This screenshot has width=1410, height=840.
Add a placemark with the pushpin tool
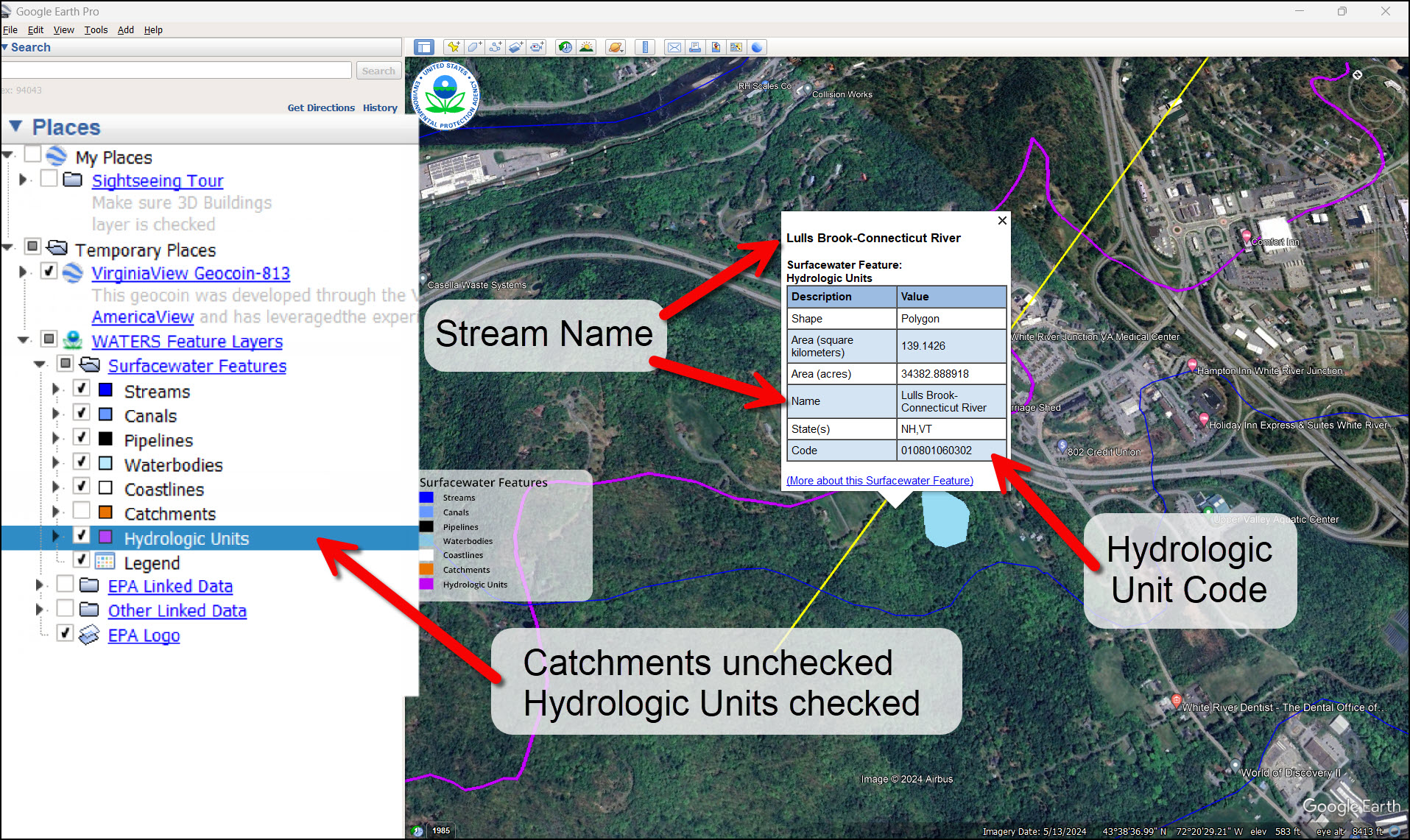pos(454,47)
